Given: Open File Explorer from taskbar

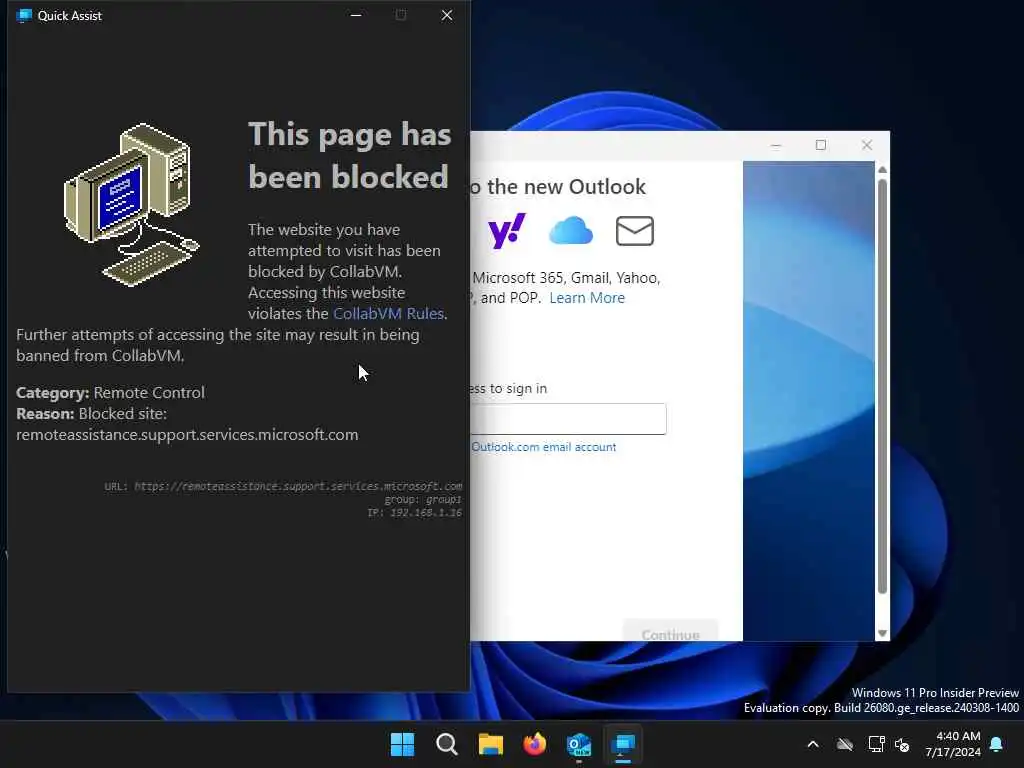Looking at the screenshot, I should (490, 744).
